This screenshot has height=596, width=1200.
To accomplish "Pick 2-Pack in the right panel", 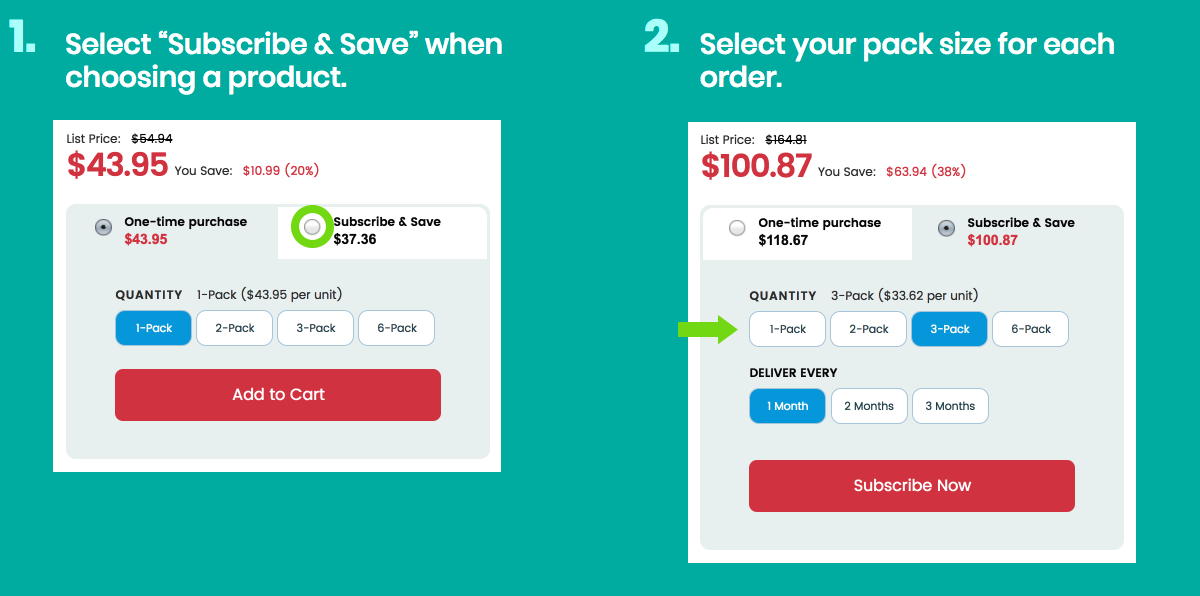I will (x=869, y=329).
